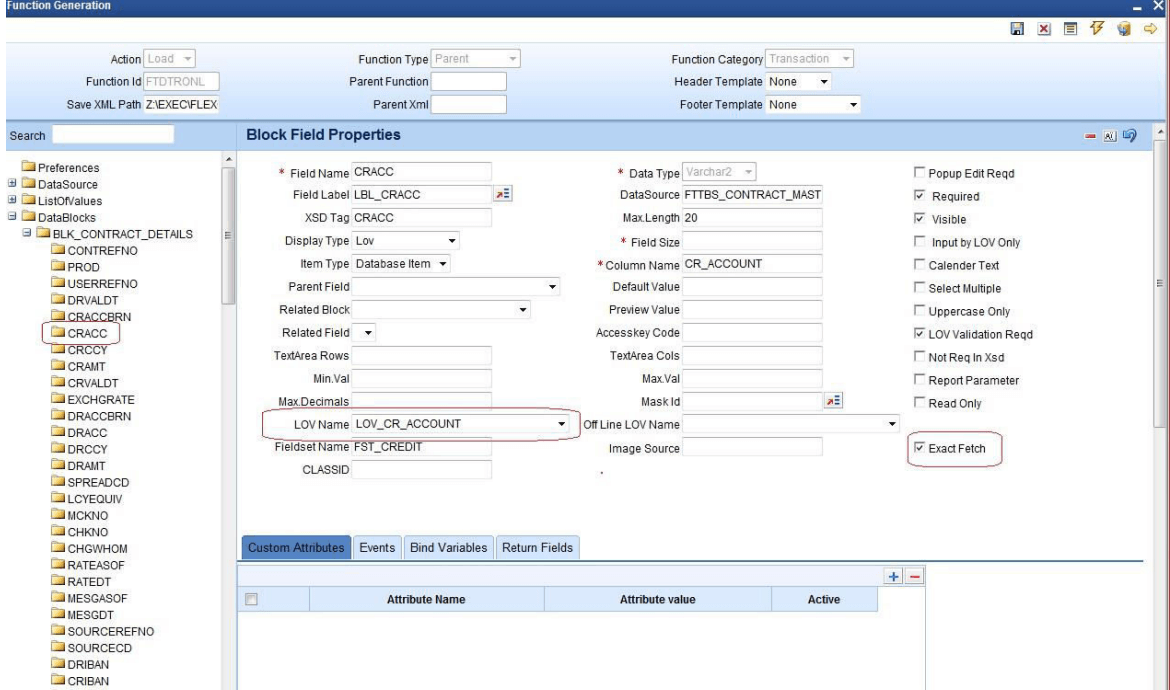
Task: Switch to the Return Fields tab
Action: [x=537, y=548]
